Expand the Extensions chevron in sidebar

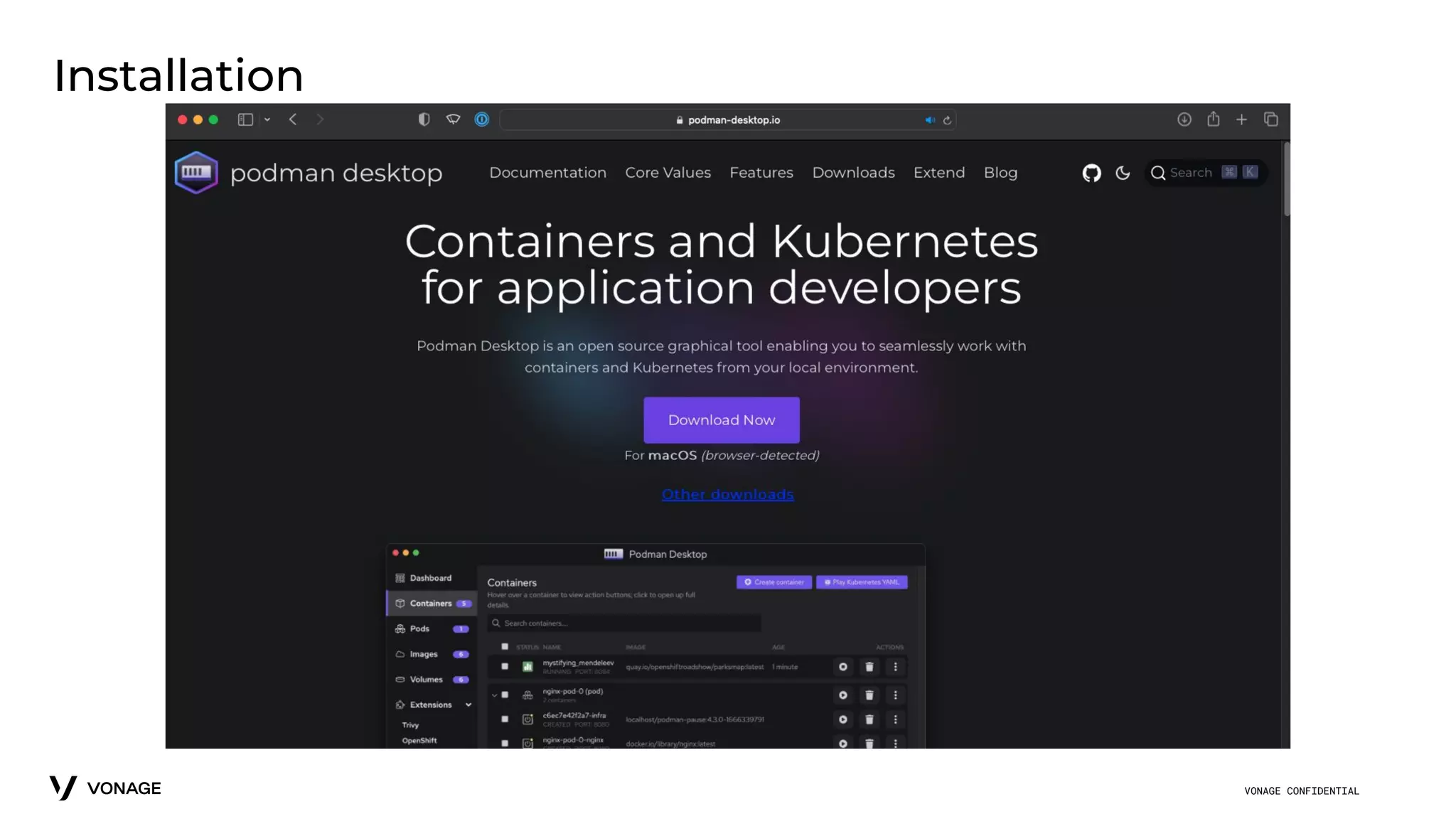(469, 705)
